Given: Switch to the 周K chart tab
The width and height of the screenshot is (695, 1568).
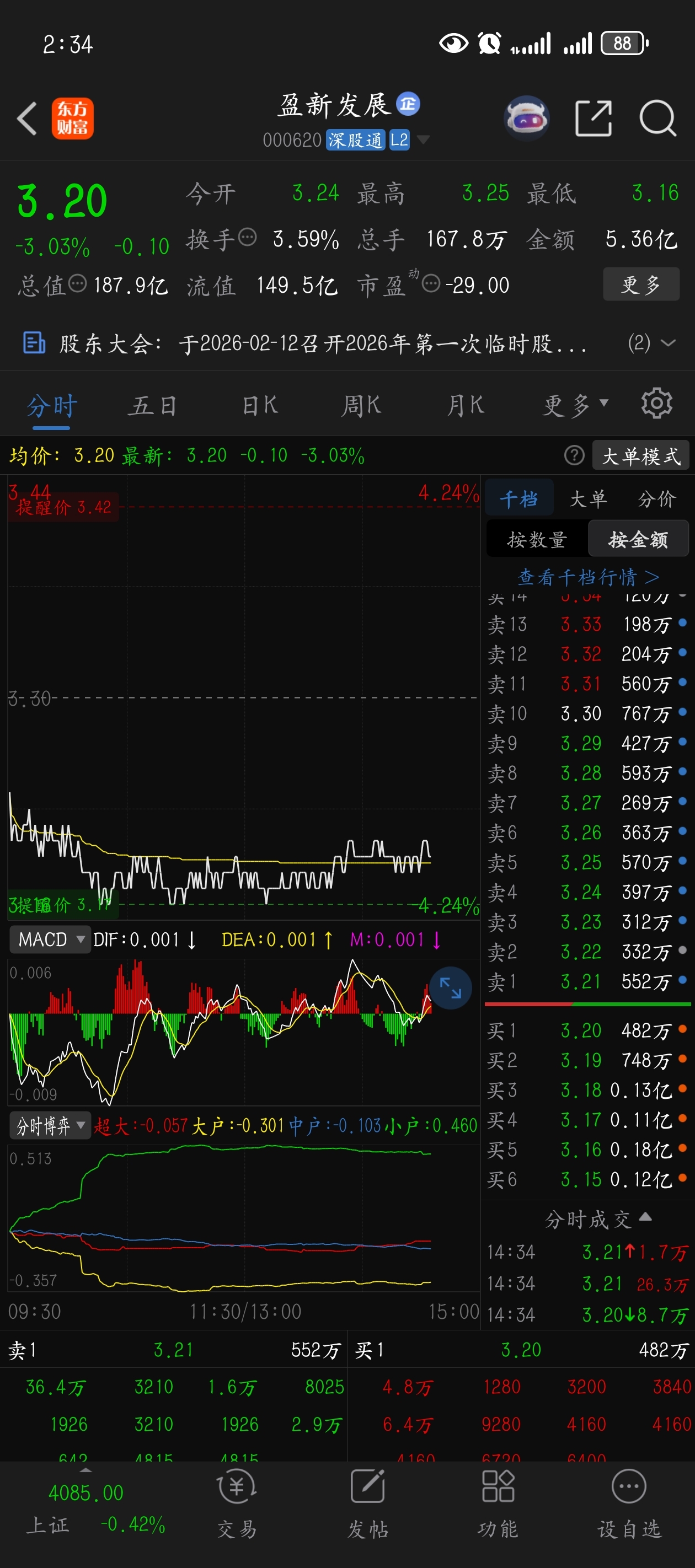Looking at the screenshot, I should pyautogui.click(x=362, y=405).
